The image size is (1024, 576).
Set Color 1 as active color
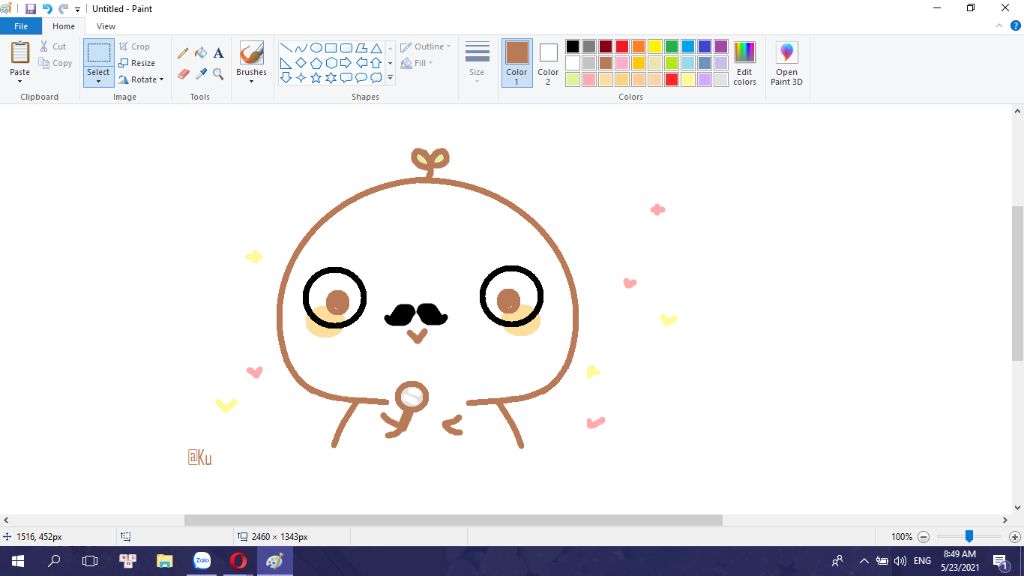pyautogui.click(x=517, y=63)
